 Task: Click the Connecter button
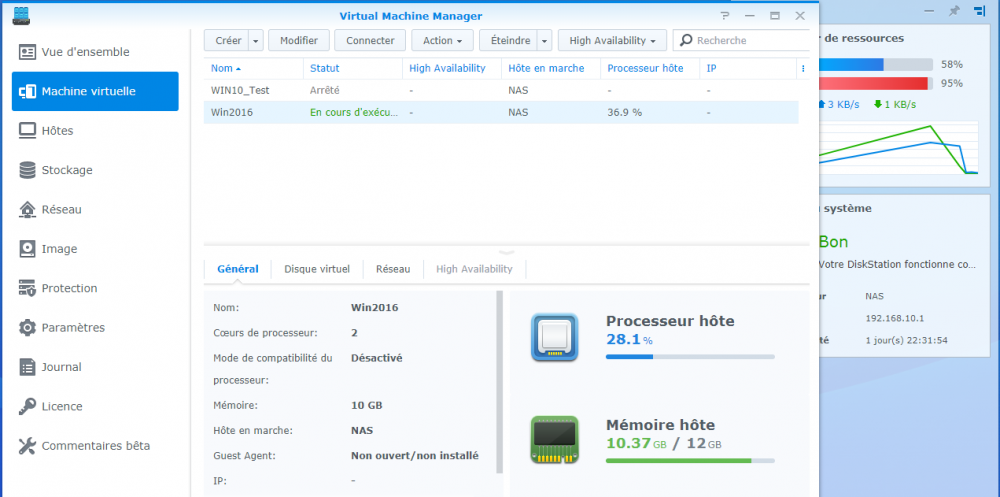coord(371,41)
